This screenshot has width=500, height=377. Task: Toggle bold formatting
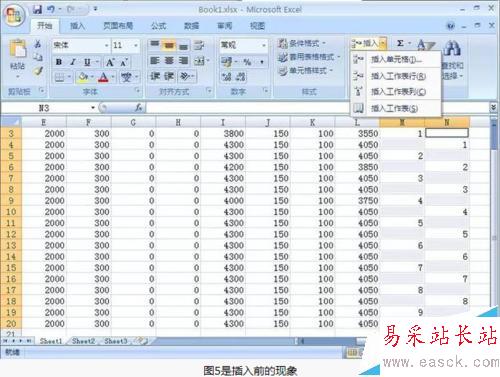coord(59,62)
